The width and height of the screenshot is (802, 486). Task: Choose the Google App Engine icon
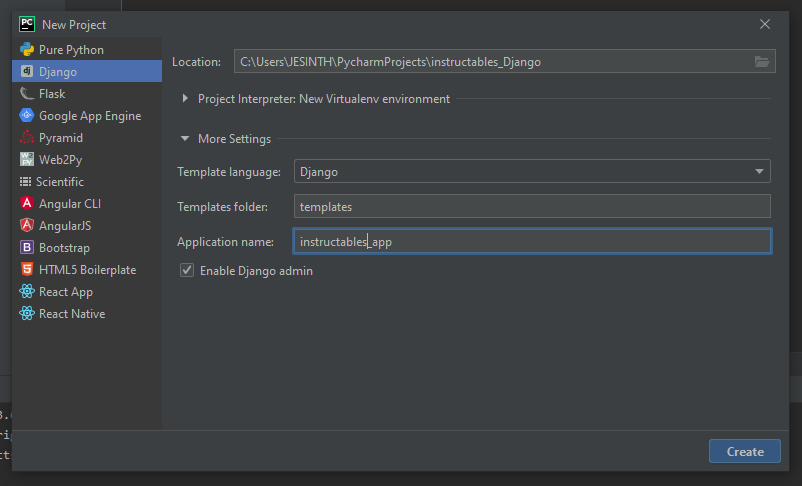coord(27,116)
